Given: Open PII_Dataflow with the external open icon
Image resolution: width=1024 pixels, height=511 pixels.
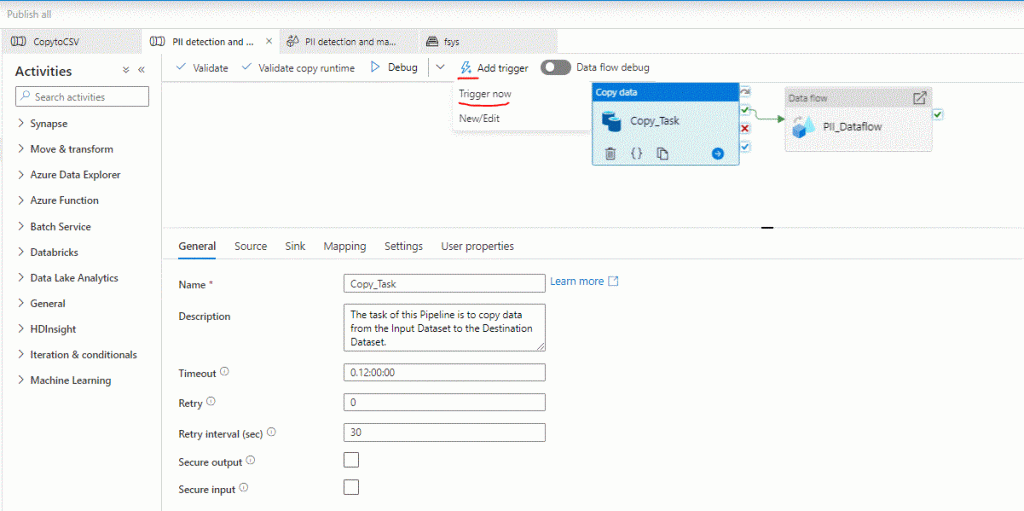Looking at the screenshot, I should tap(919, 98).
